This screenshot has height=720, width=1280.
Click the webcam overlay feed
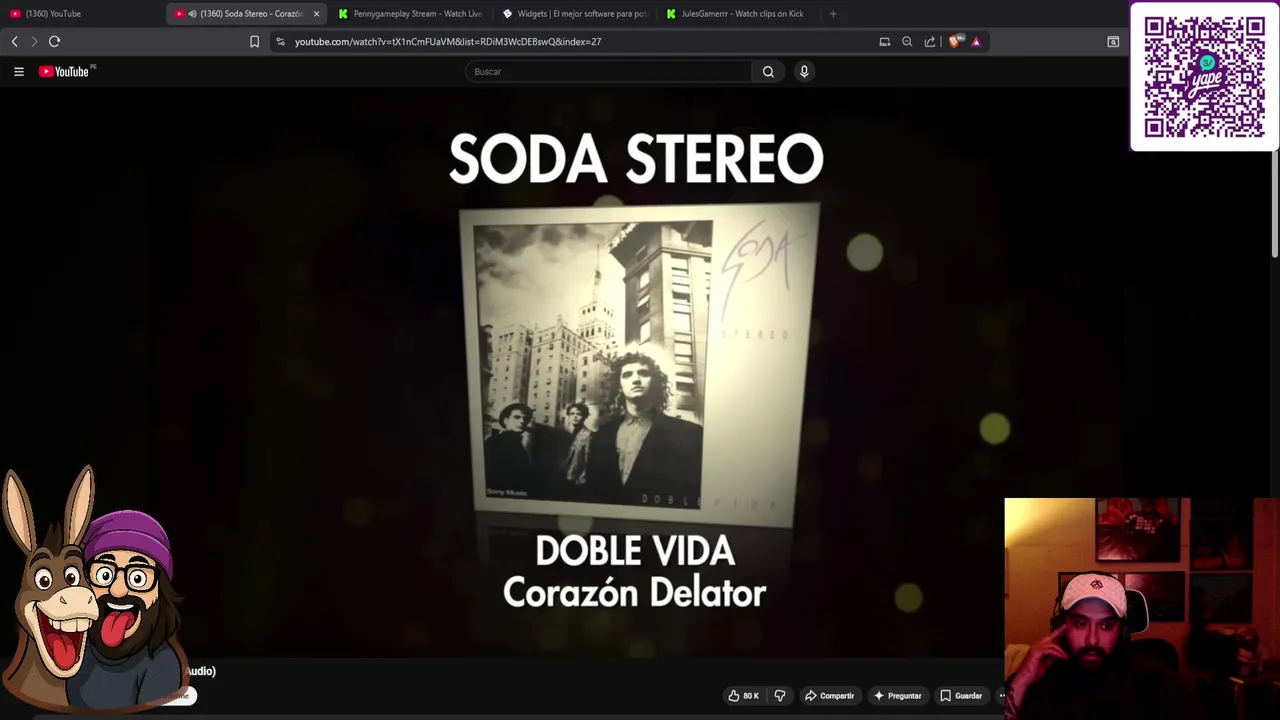pos(1142,608)
